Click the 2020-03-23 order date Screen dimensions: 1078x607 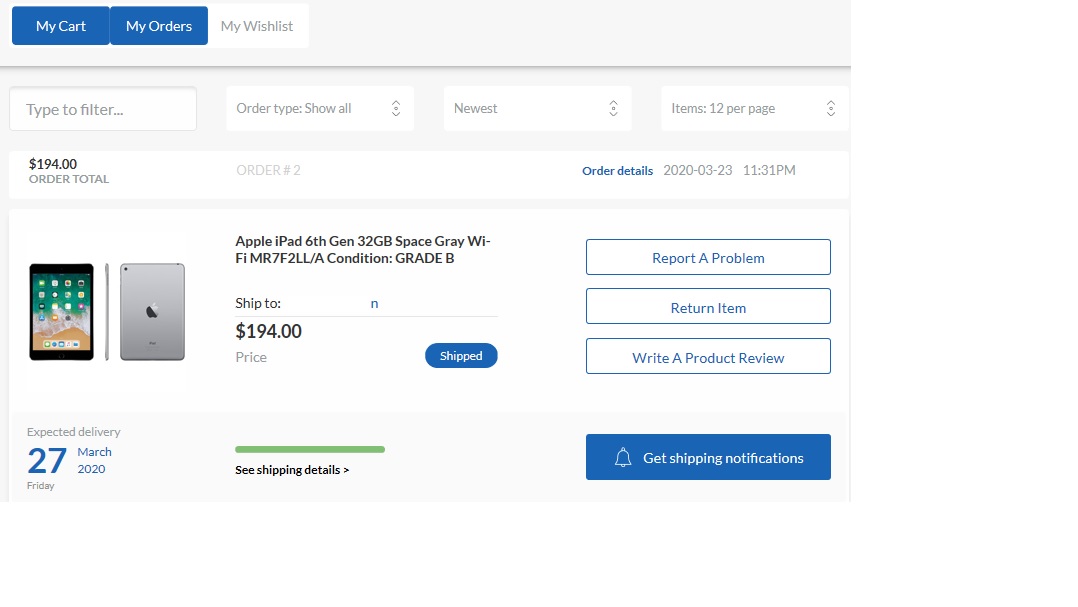coord(698,170)
